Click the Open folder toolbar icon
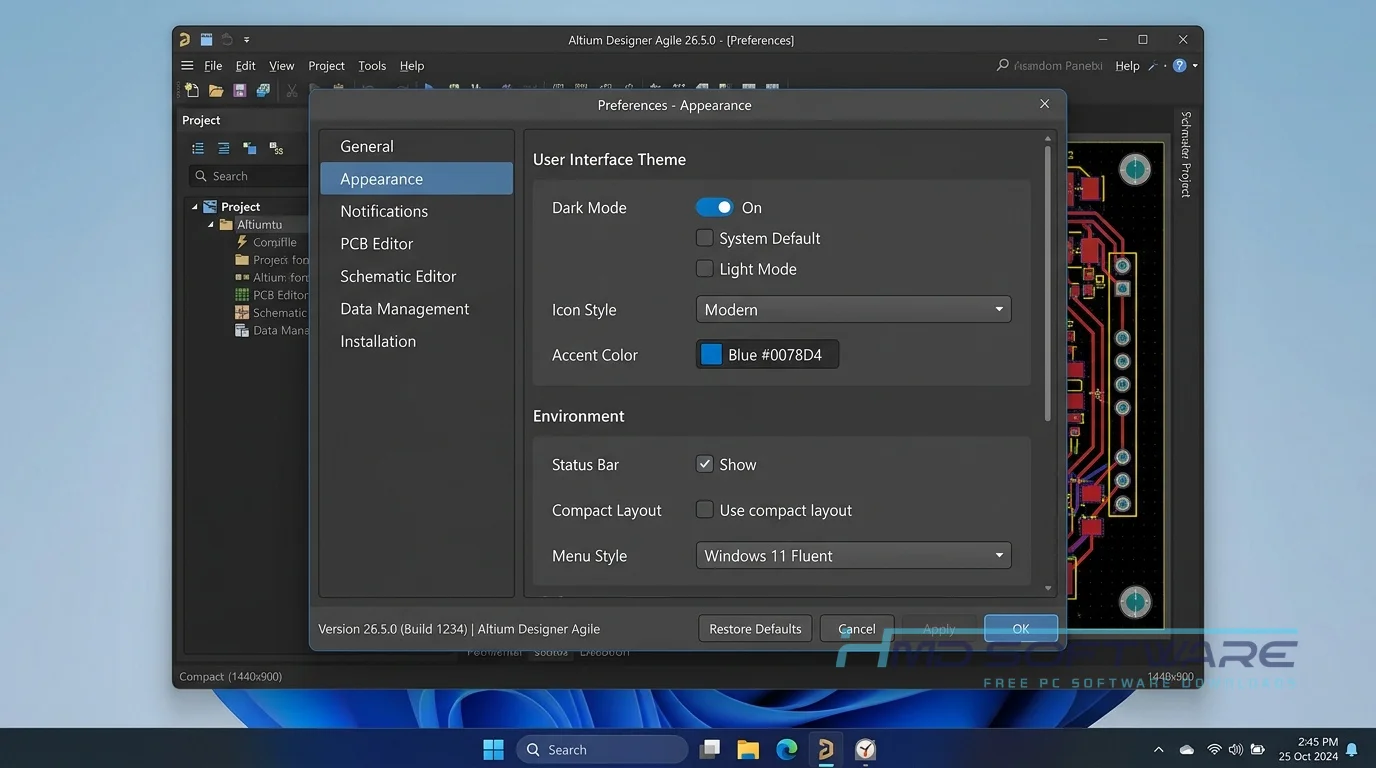Screen dimensions: 1376x768 [216, 90]
